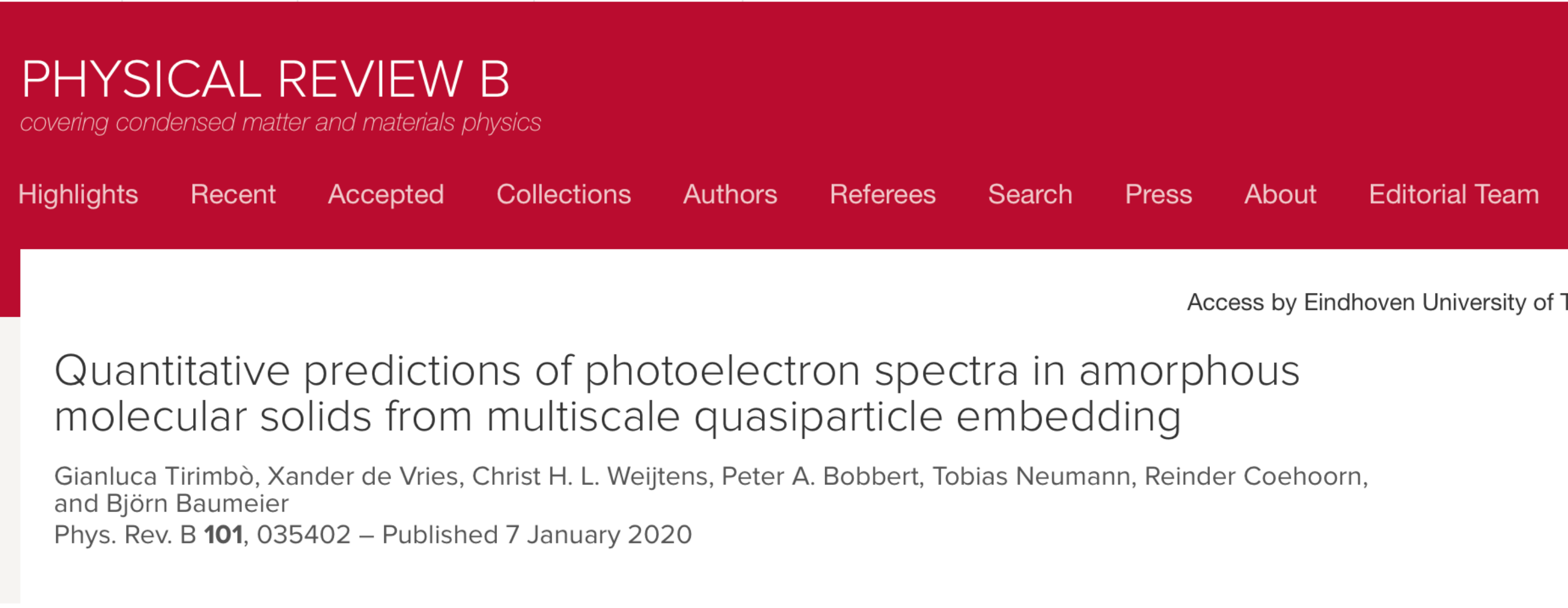Click the Physical Review B logo

[265, 79]
